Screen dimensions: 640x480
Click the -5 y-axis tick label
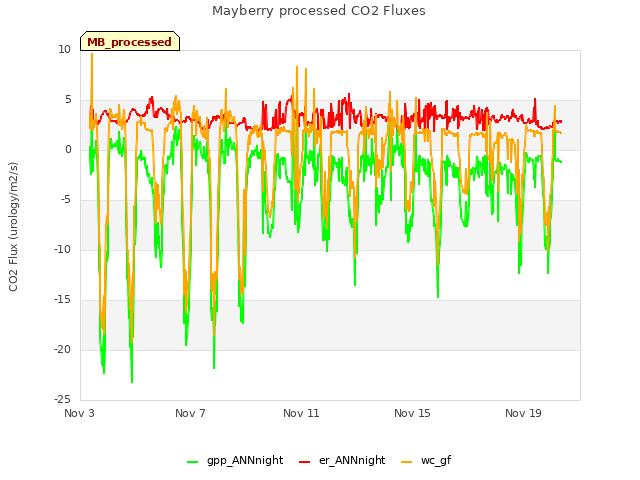pos(66,200)
